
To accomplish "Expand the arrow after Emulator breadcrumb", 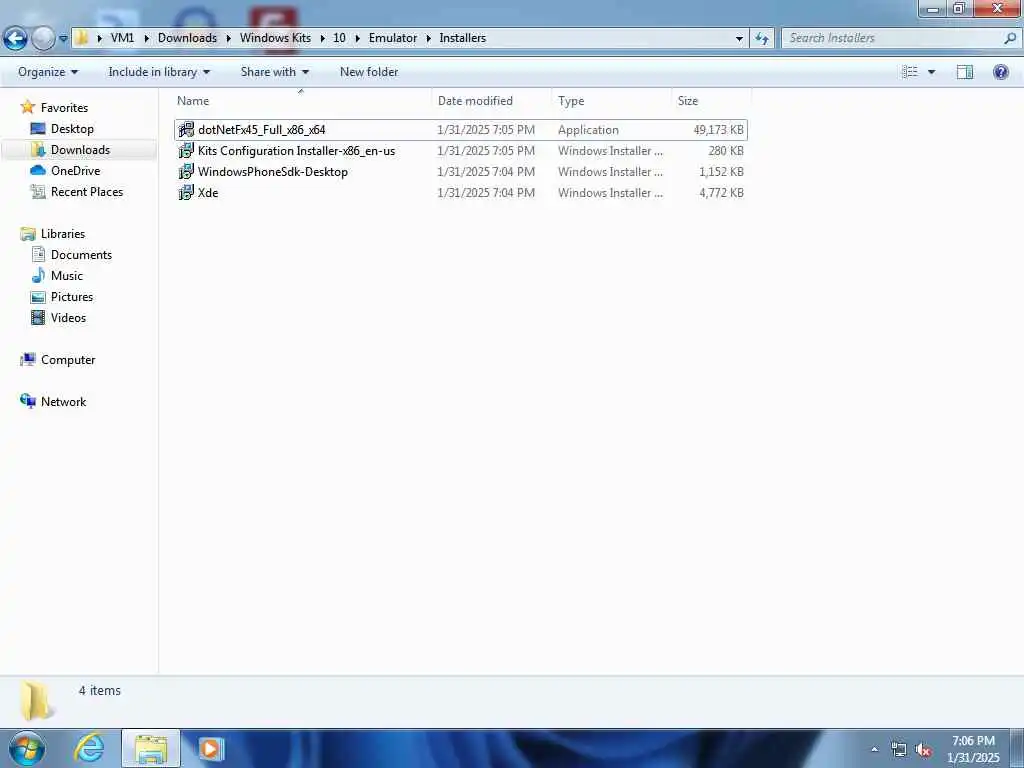I will 428,39.
